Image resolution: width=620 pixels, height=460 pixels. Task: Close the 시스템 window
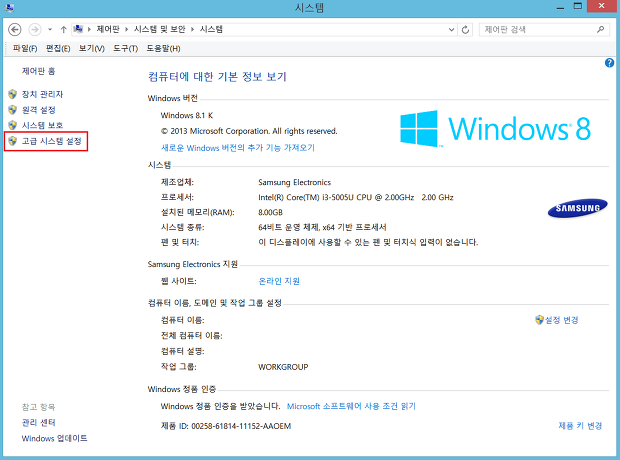(x=601, y=6)
